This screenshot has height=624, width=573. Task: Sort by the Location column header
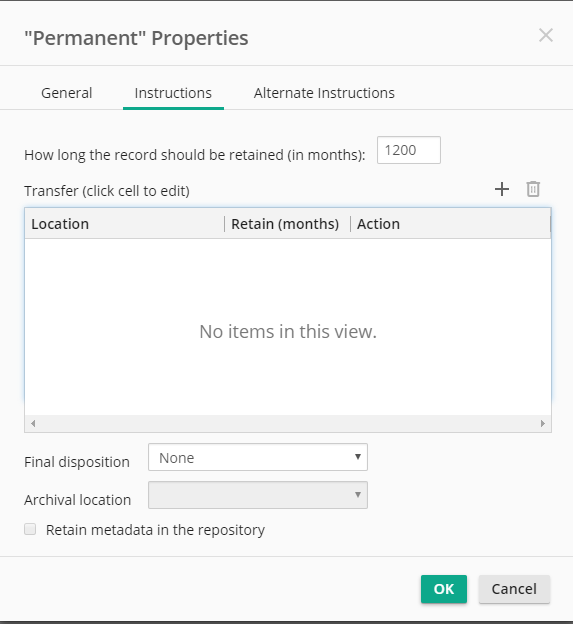(125, 224)
